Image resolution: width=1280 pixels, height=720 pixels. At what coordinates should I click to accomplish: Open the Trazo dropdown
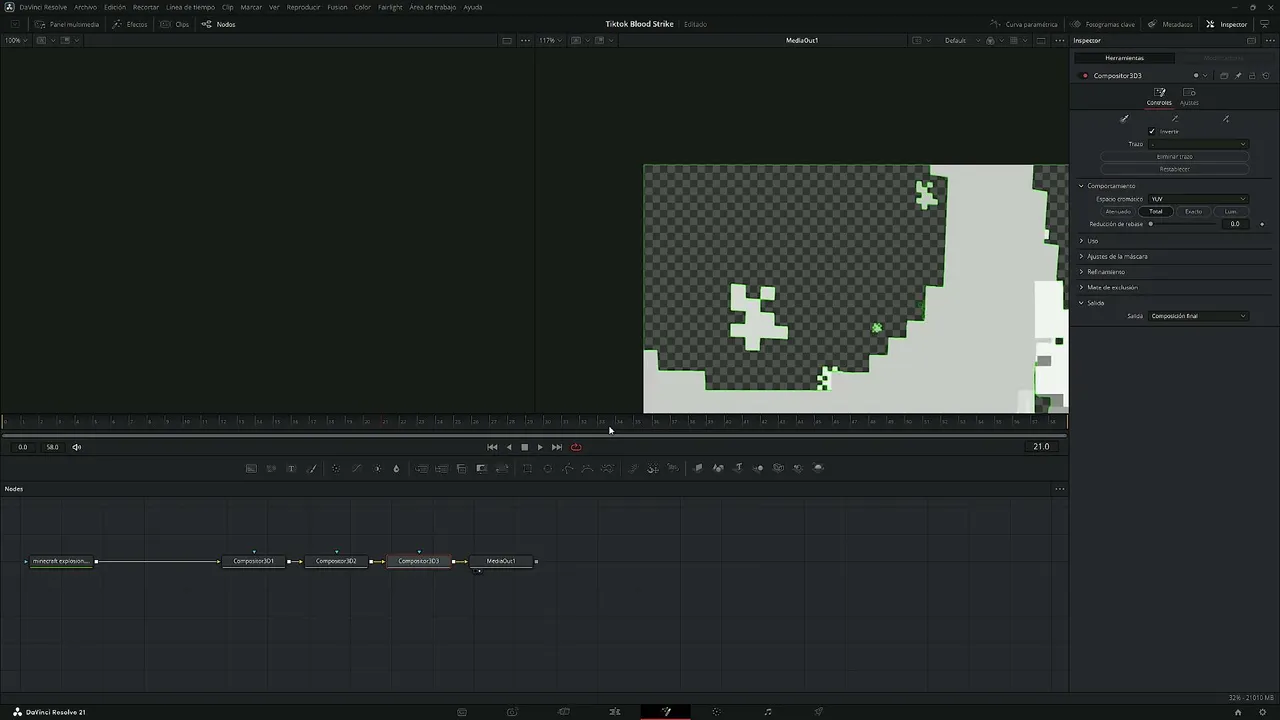coord(1198,144)
